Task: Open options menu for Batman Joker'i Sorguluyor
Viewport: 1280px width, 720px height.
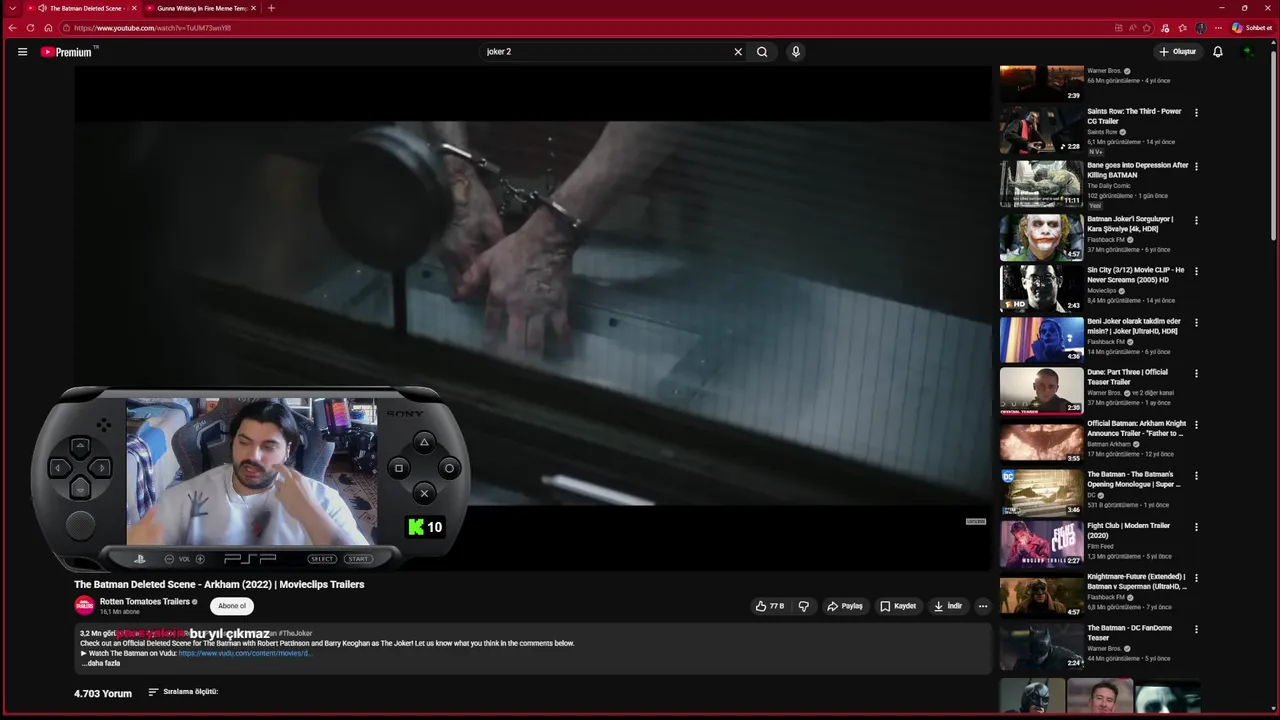Action: tap(1196, 221)
